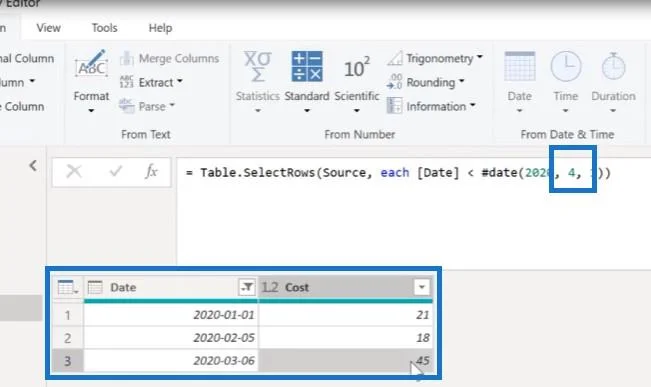Open the Format text dropdown
The image size is (651, 387).
[x=91, y=82]
